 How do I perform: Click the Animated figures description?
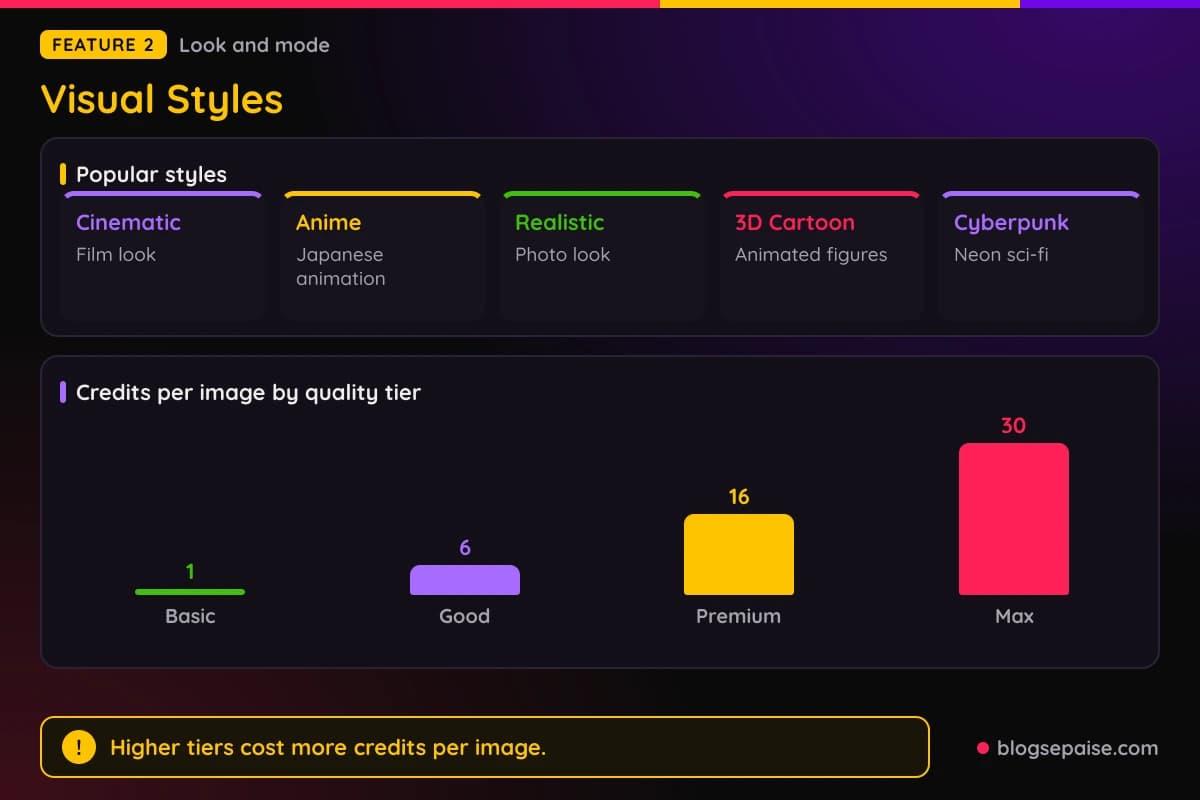(x=811, y=254)
